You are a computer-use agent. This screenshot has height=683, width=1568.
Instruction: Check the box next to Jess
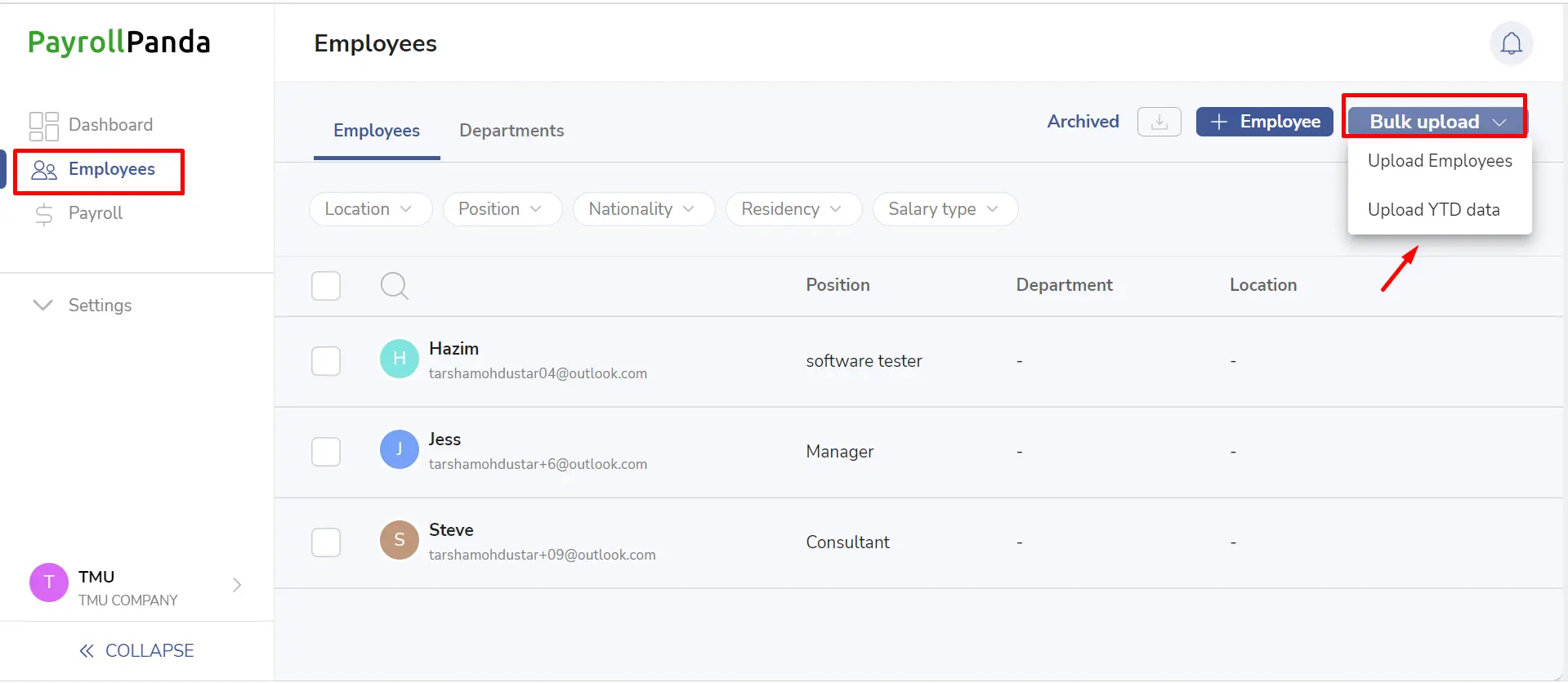click(326, 452)
